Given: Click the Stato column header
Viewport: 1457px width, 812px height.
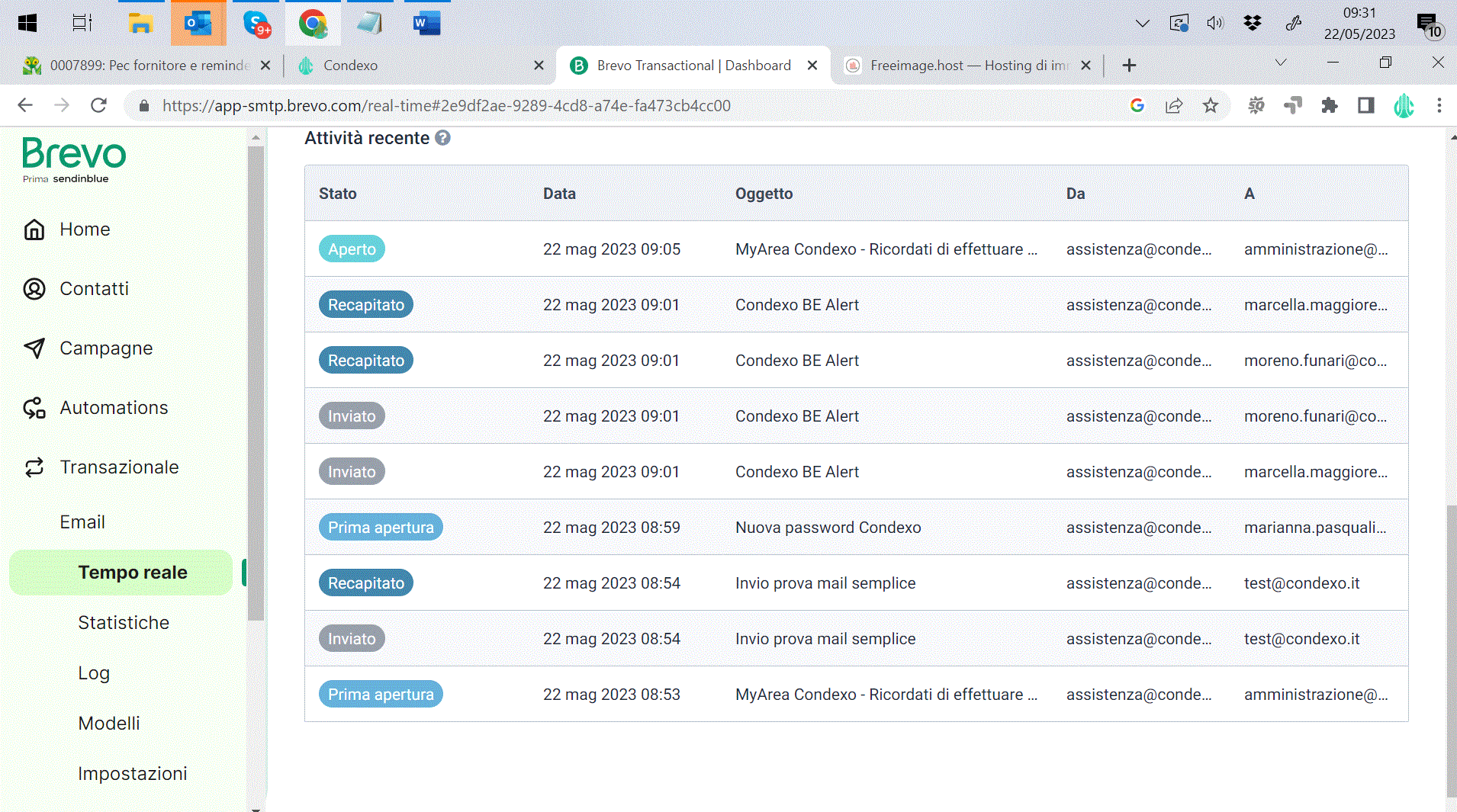Looking at the screenshot, I should click(x=338, y=194).
